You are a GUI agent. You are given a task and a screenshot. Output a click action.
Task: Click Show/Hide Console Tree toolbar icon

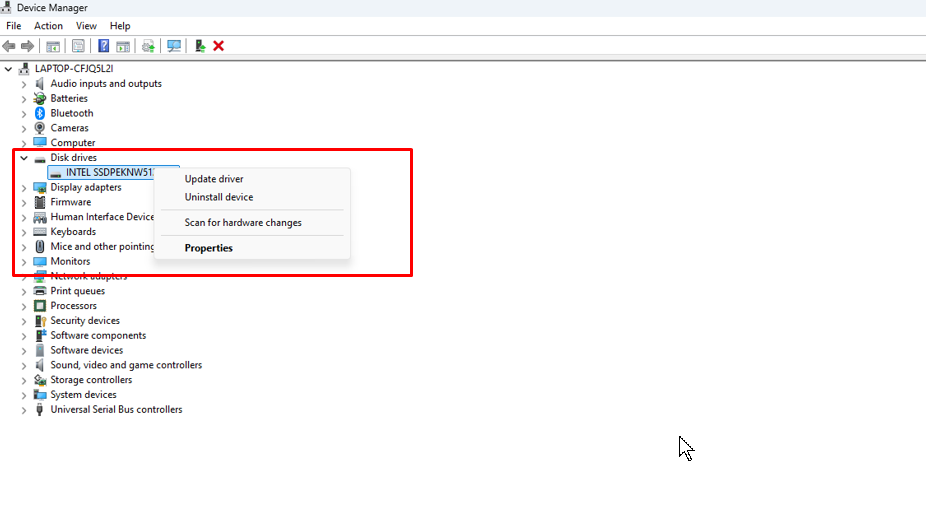[x=53, y=46]
